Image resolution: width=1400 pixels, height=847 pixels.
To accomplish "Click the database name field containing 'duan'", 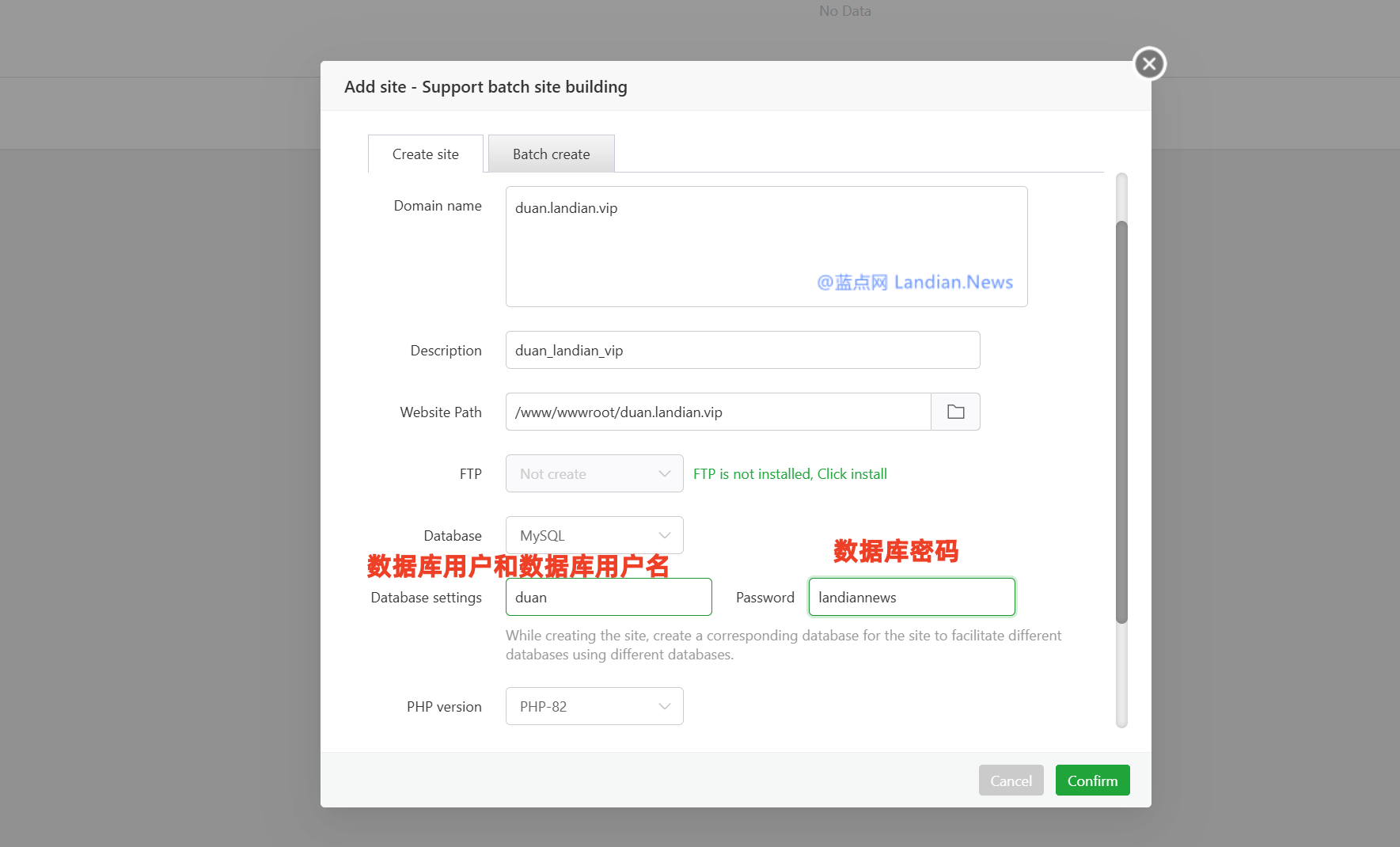I will click(x=608, y=597).
